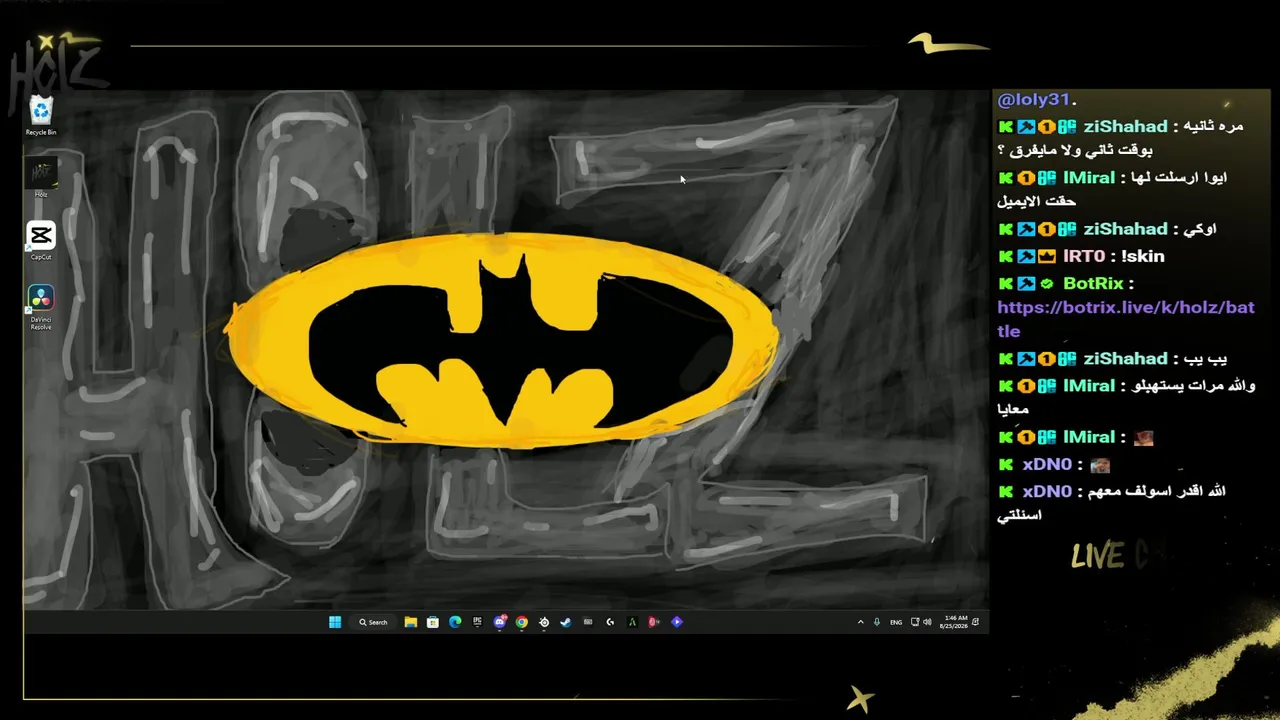Open SteelSeries app on the taskbar

[544, 622]
